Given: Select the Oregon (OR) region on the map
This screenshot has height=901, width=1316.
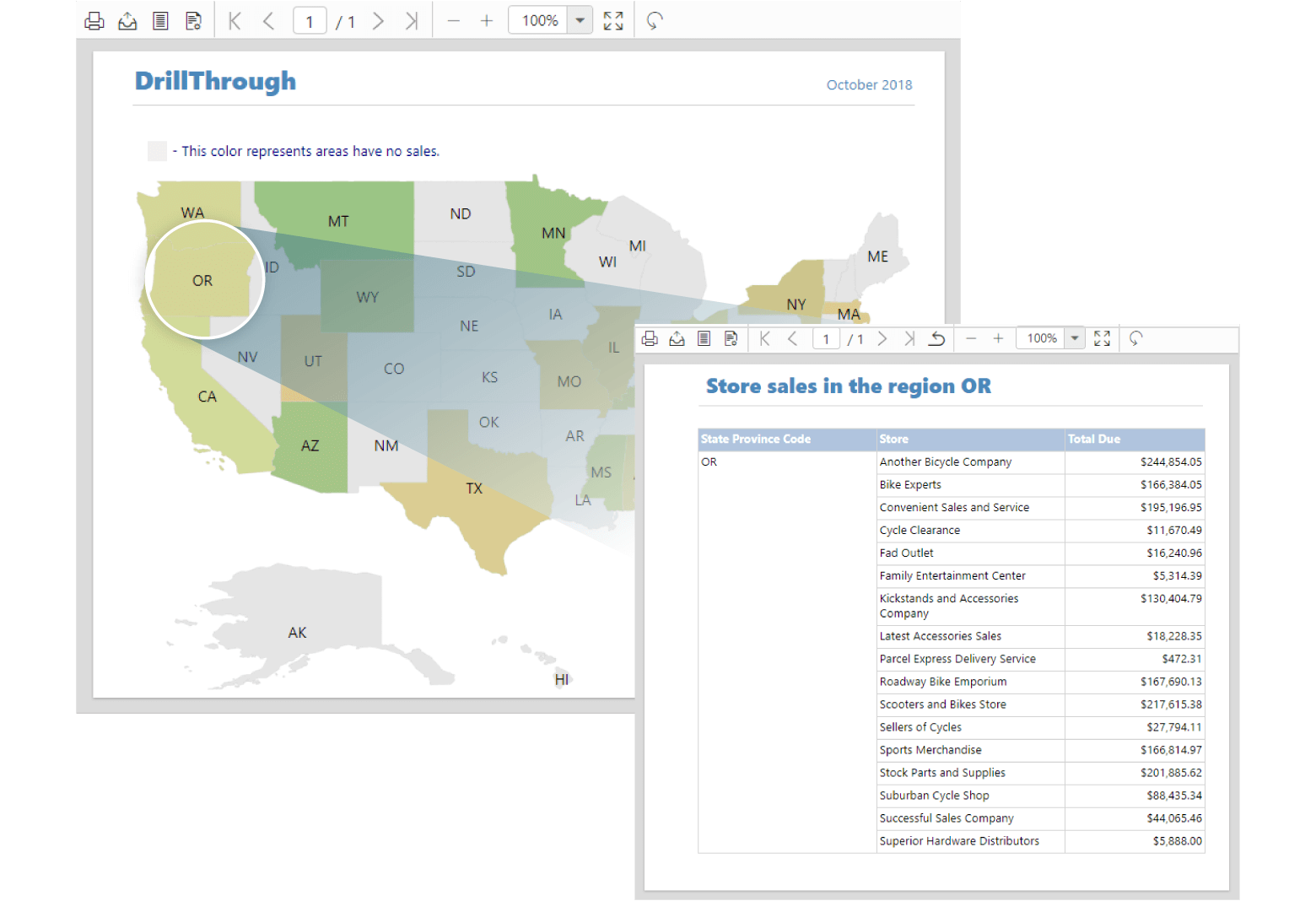Looking at the screenshot, I should pos(202,281).
